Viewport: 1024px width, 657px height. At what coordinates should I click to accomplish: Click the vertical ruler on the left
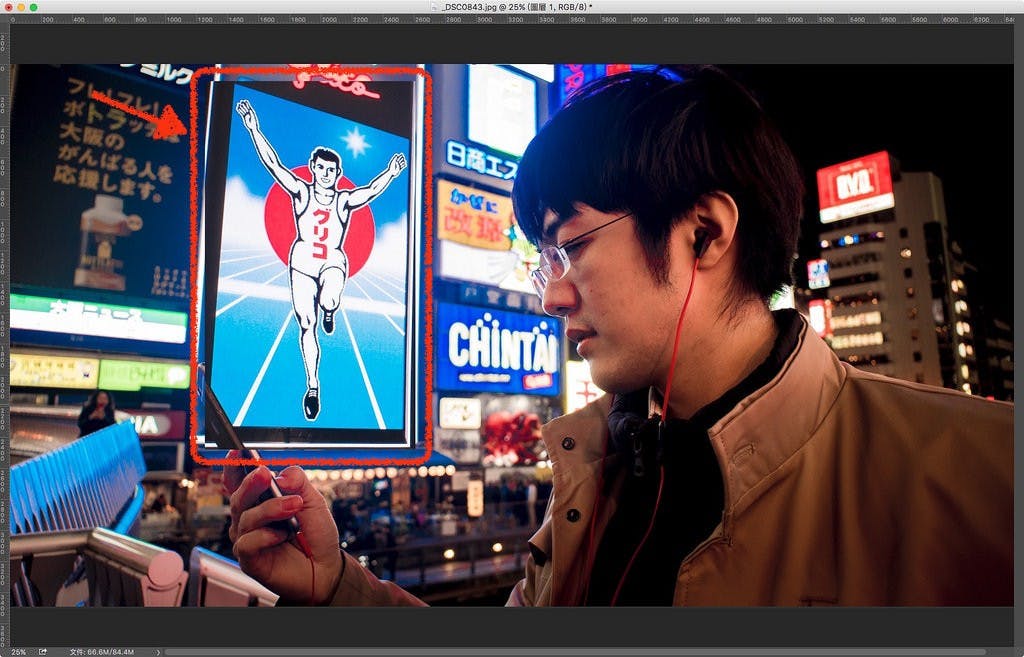5,336
